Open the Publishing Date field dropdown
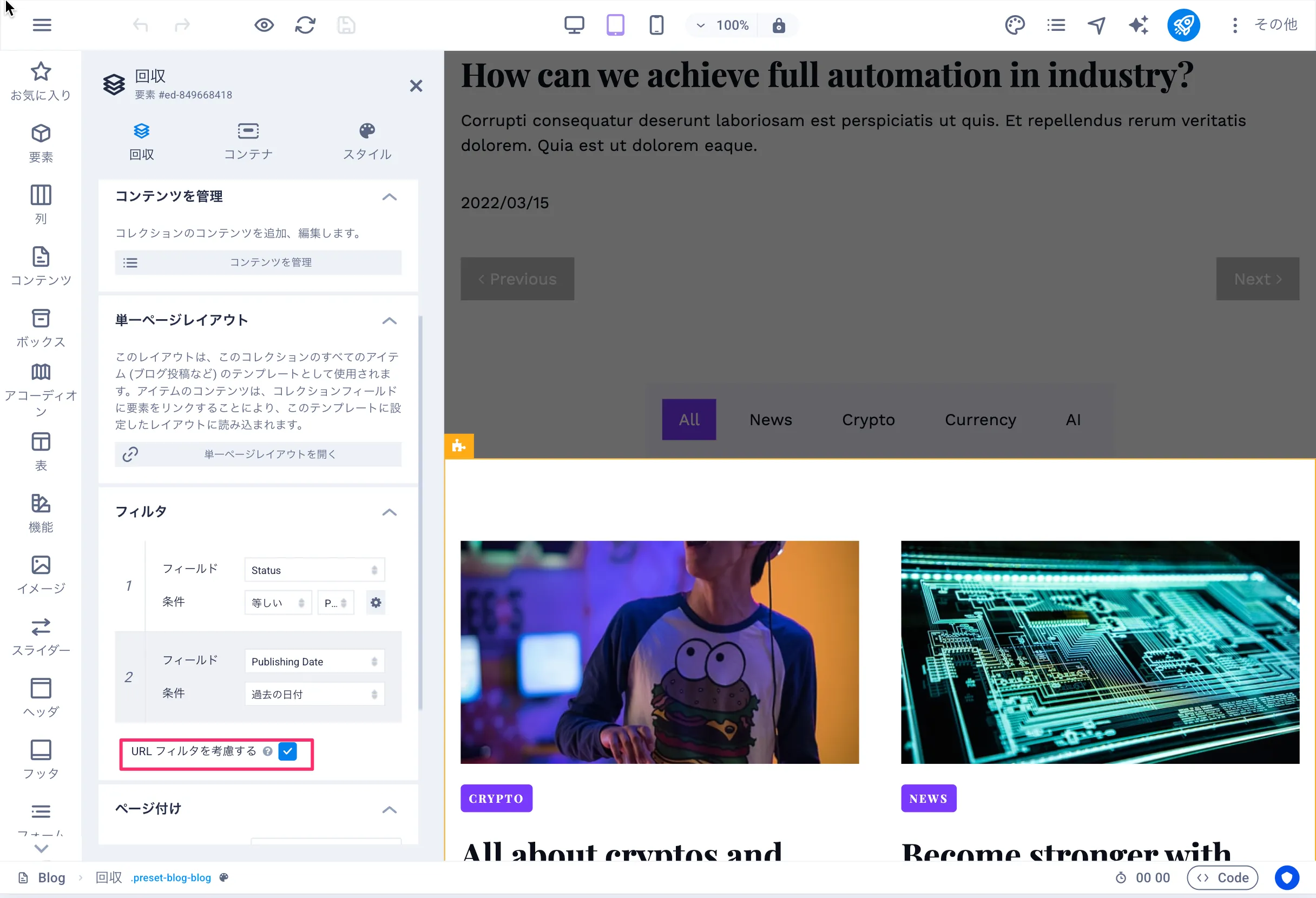The width and height of the screenshot is (1316, 898). 314,662
